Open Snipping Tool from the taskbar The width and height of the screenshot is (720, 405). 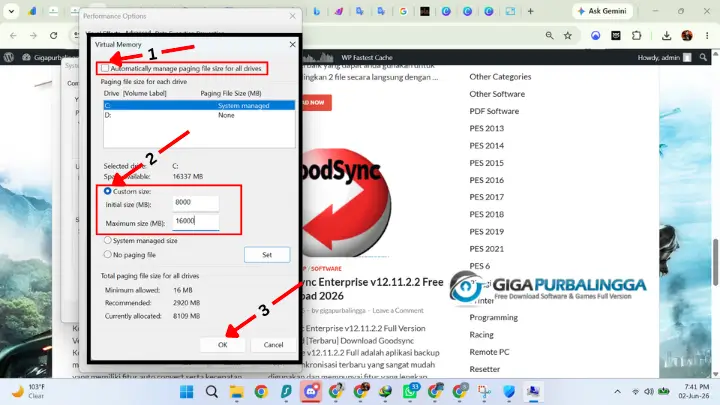484,392
